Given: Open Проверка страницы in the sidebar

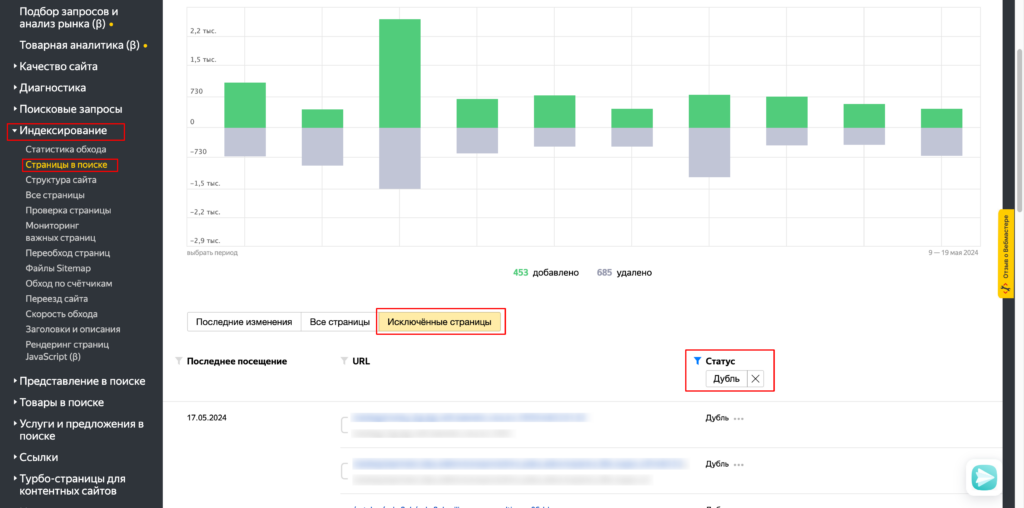Looking at the screenshot, I should (x=68, y=210).
